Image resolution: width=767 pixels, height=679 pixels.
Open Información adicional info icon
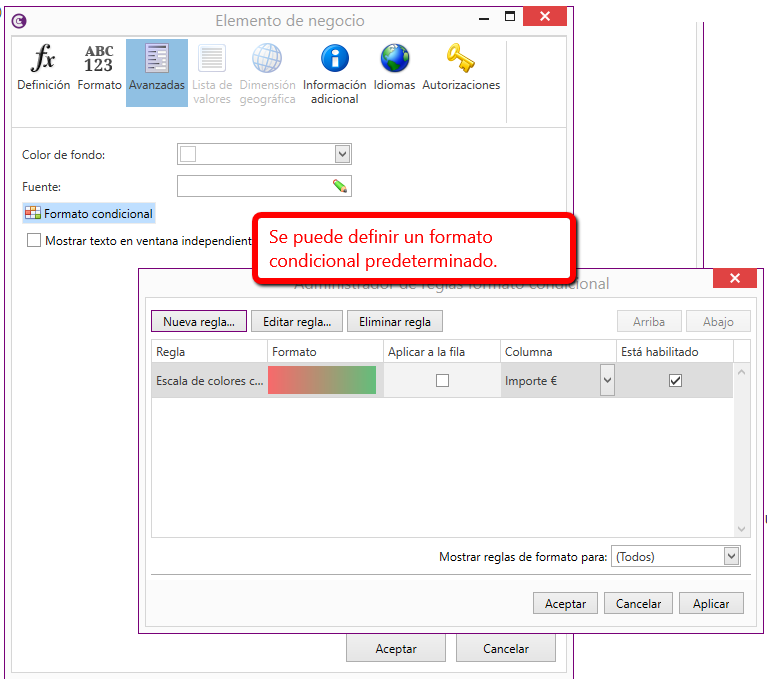click(334, 60)
